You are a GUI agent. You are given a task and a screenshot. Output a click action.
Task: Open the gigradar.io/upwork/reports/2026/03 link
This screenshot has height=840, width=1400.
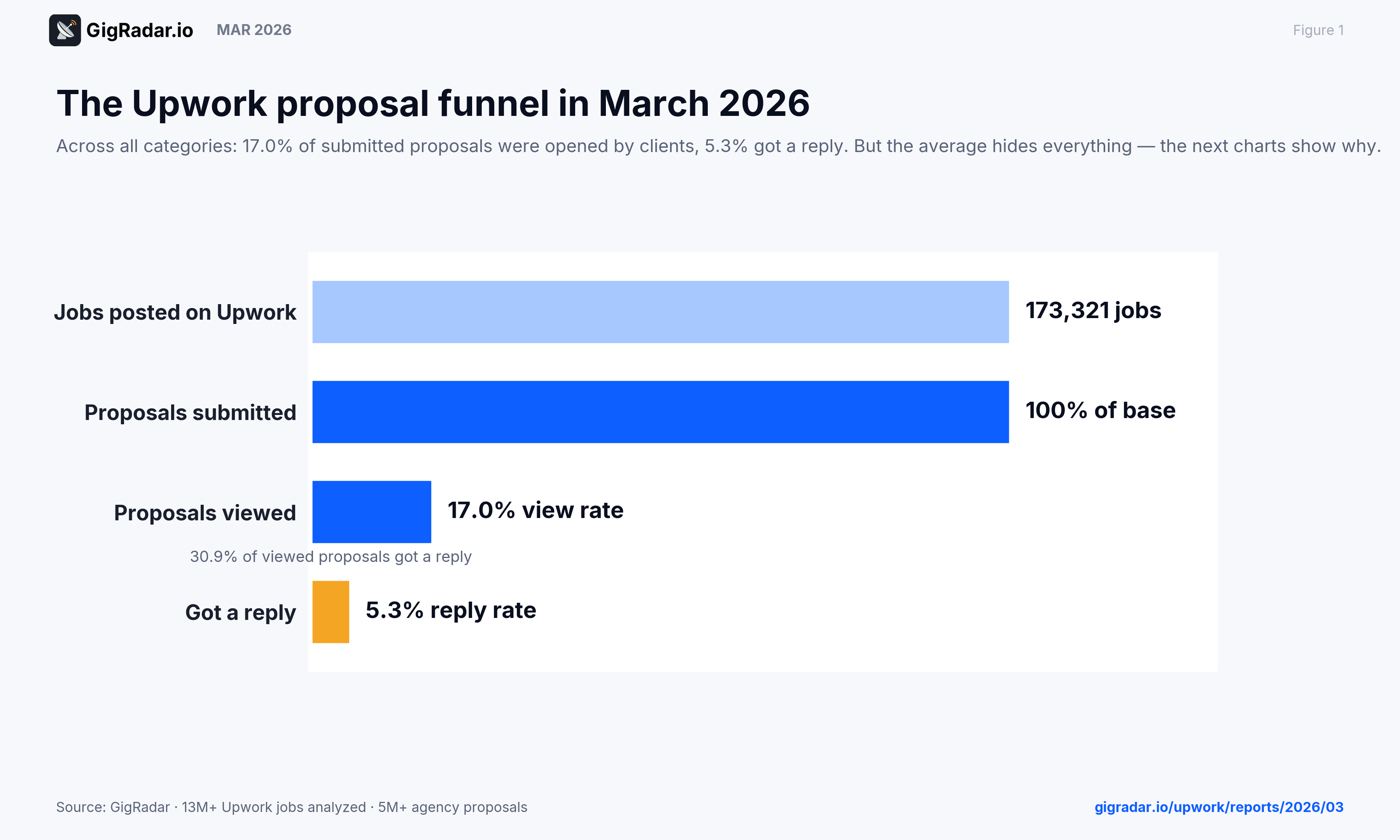pyautogui.click(x=1218, y=807)
